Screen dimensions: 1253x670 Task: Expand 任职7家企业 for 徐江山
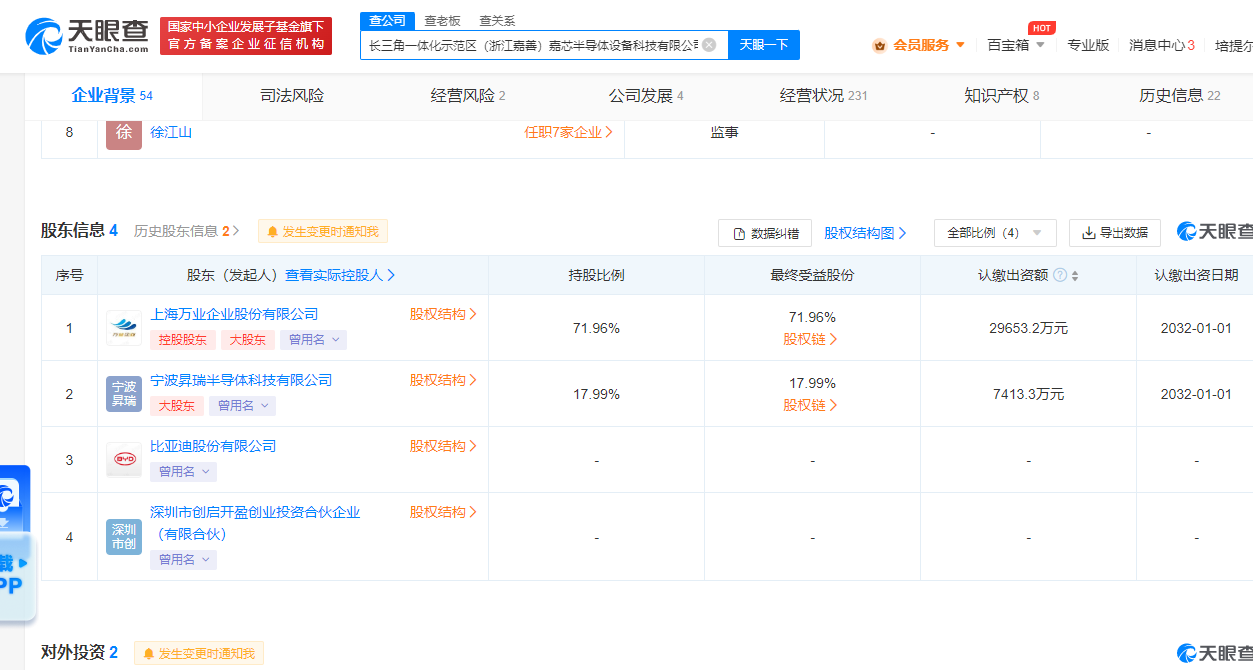click(x=568, y=132)
